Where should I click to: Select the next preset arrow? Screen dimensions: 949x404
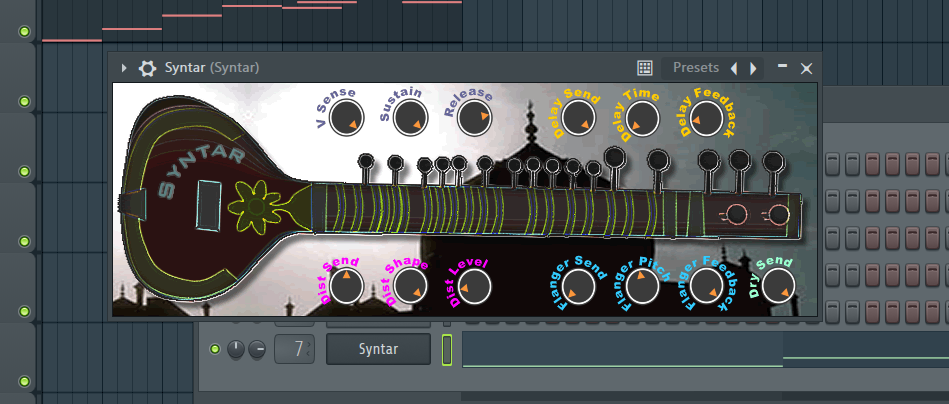click(753, 68)
